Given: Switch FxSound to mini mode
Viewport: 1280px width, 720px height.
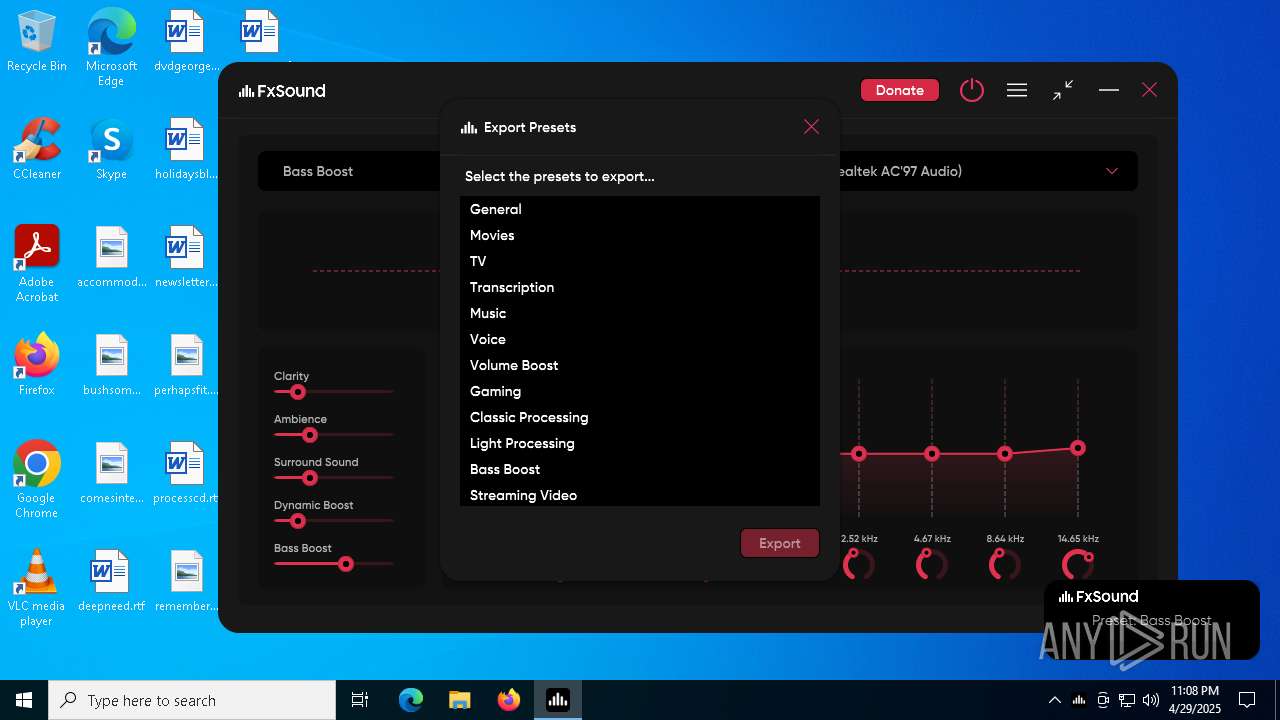Looking at the screenshot, I should click(x=1063, y=90).
